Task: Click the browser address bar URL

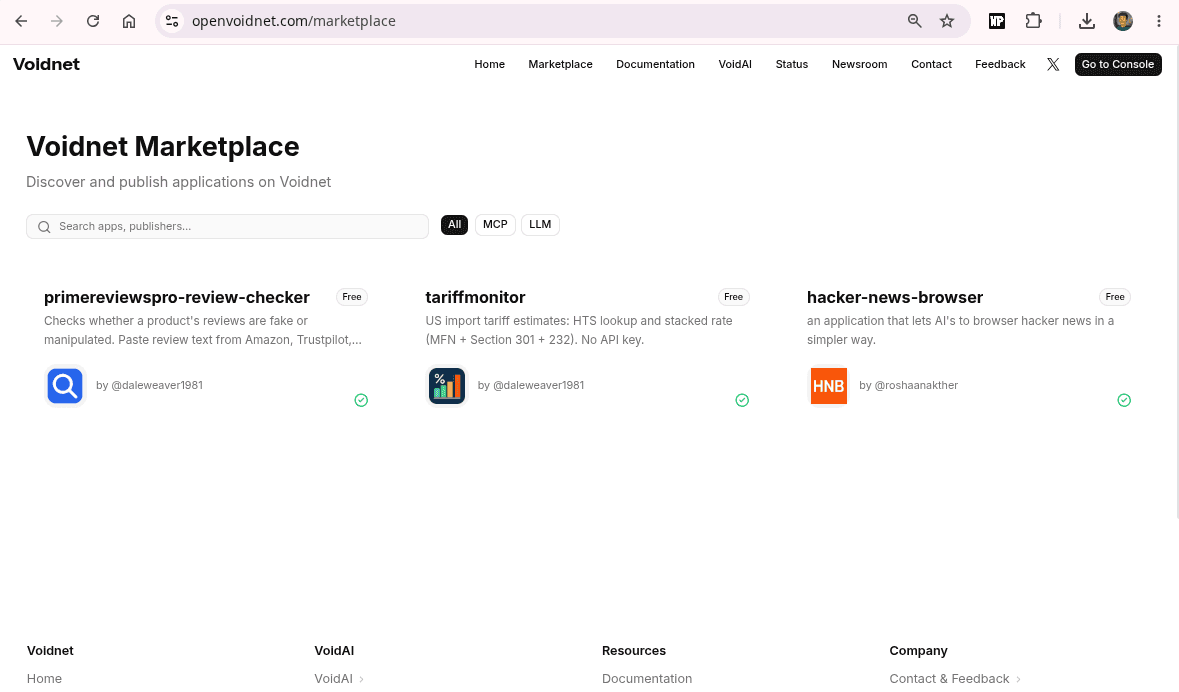Action: [294, 21]
